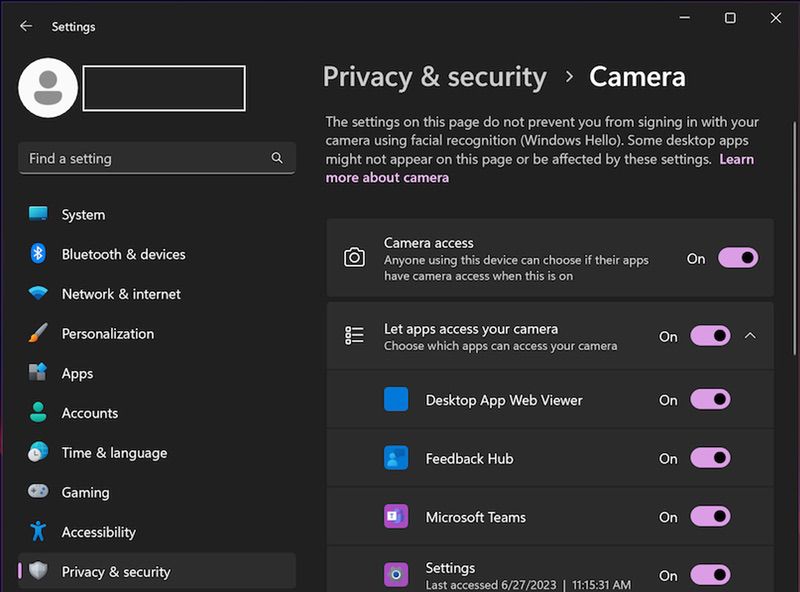
Task: Minimize the Settings window
Action: click(685, 18)
